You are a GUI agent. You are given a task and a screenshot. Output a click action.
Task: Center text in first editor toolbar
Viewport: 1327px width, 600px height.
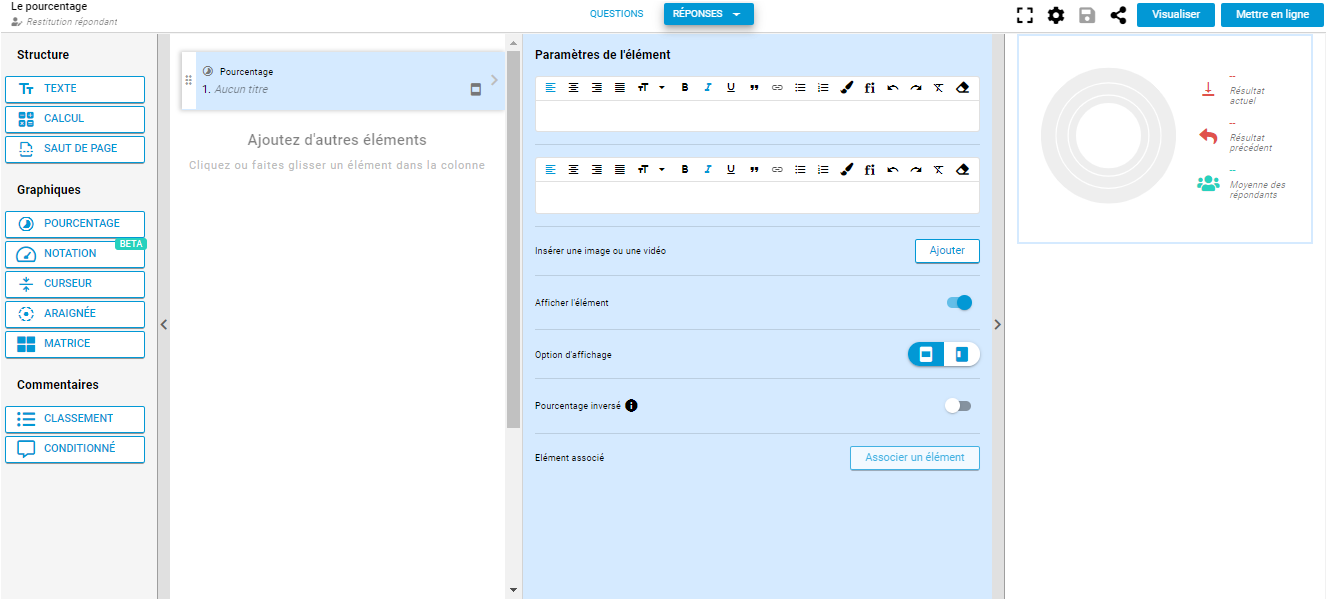[x=573, y=87]
